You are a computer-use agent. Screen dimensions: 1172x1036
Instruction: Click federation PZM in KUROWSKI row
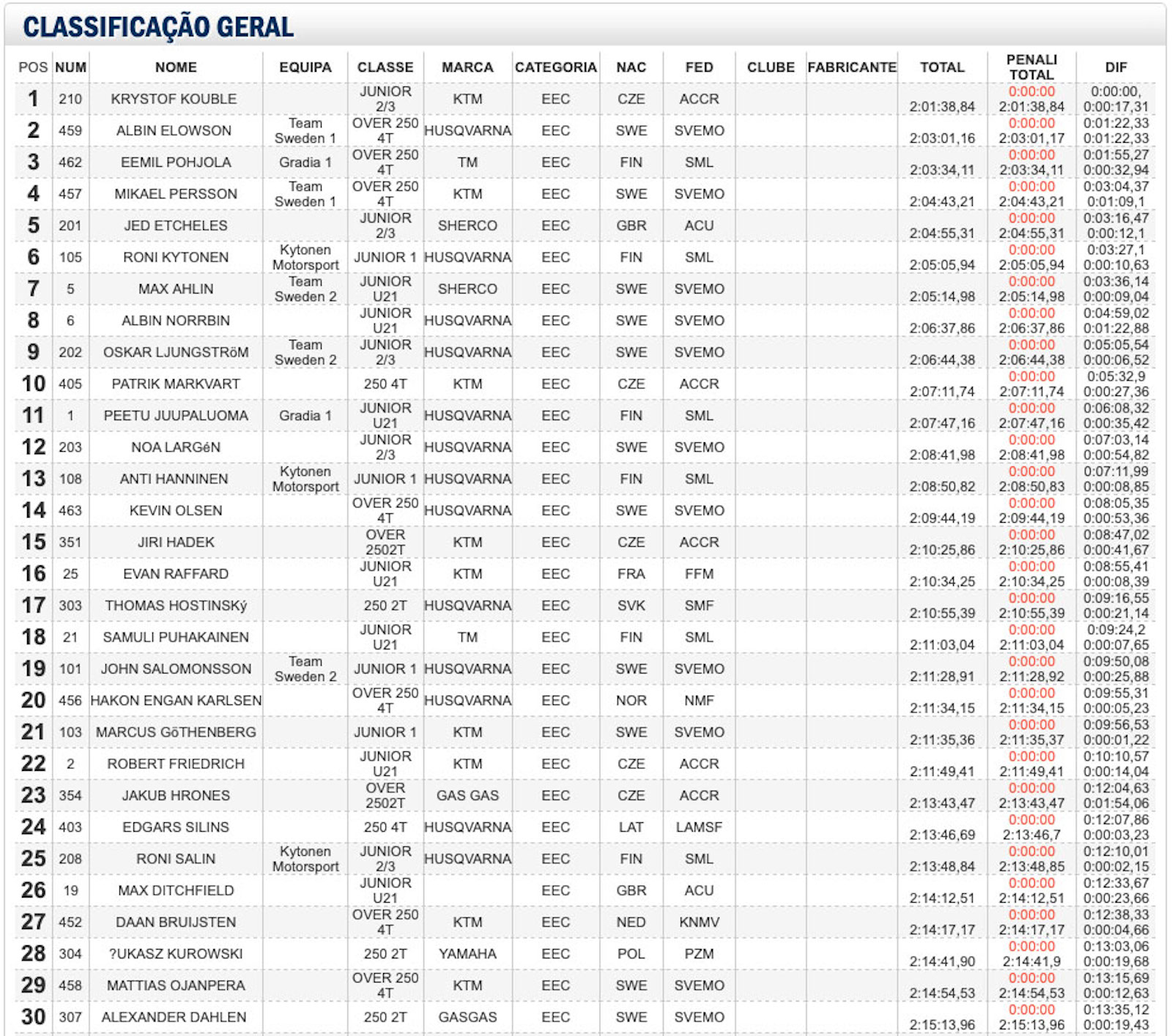[699, 954]
